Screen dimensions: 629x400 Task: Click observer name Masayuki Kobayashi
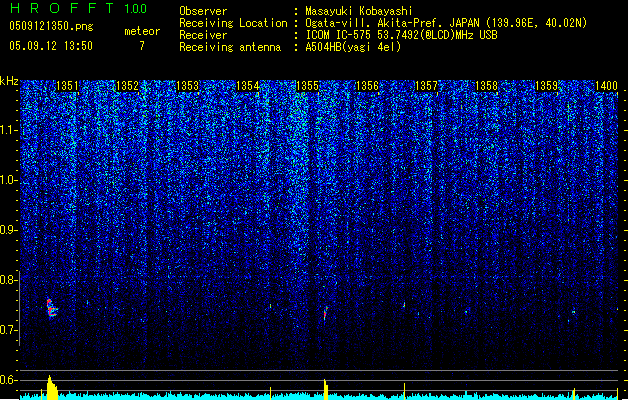click(x=359, y=11)
